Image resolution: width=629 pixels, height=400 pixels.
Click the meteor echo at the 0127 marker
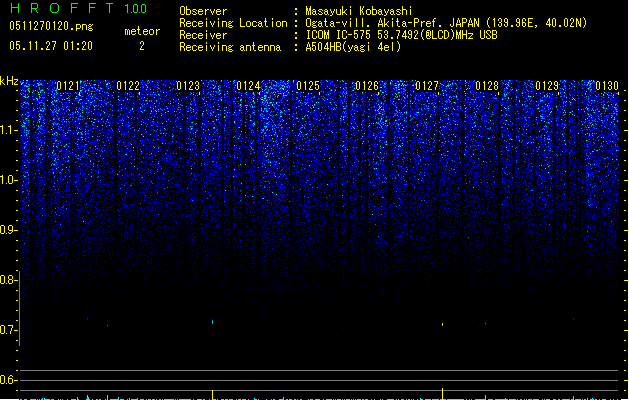pyautogui.click(x=442, y=324)
